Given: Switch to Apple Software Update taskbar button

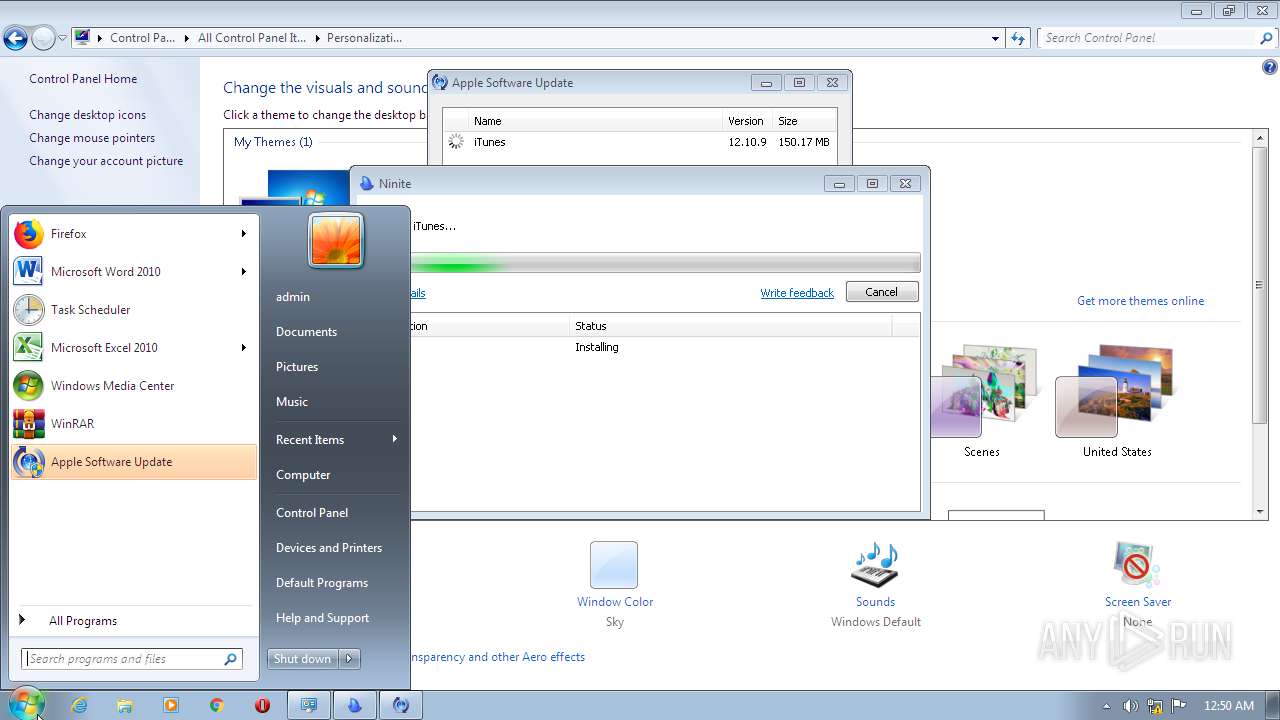Looking at the screenshot, I should click(x=401, y=705).
